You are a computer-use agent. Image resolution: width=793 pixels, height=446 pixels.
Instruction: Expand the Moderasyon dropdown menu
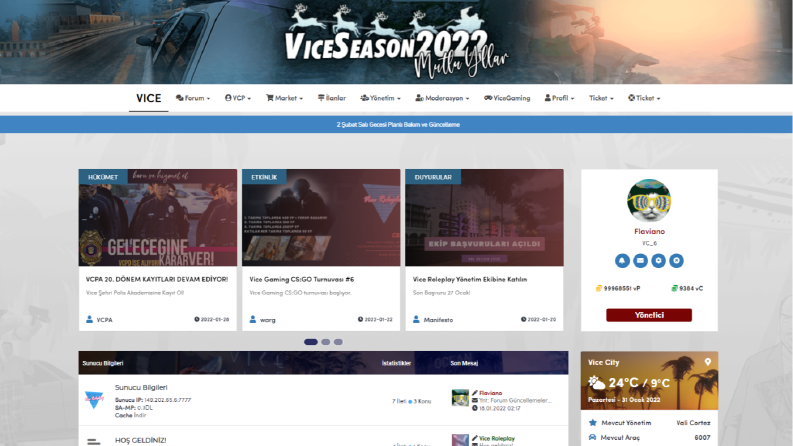[x=443, y=98]
